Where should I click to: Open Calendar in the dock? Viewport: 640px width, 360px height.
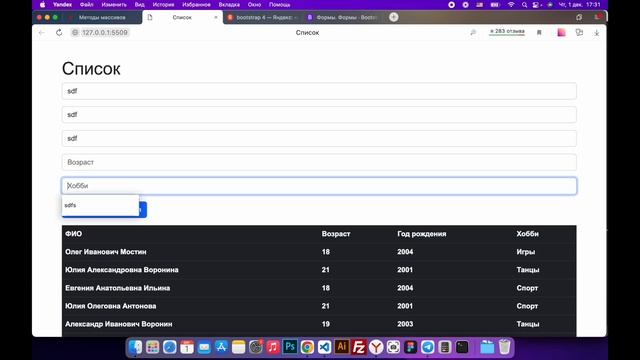pos(187,347)
